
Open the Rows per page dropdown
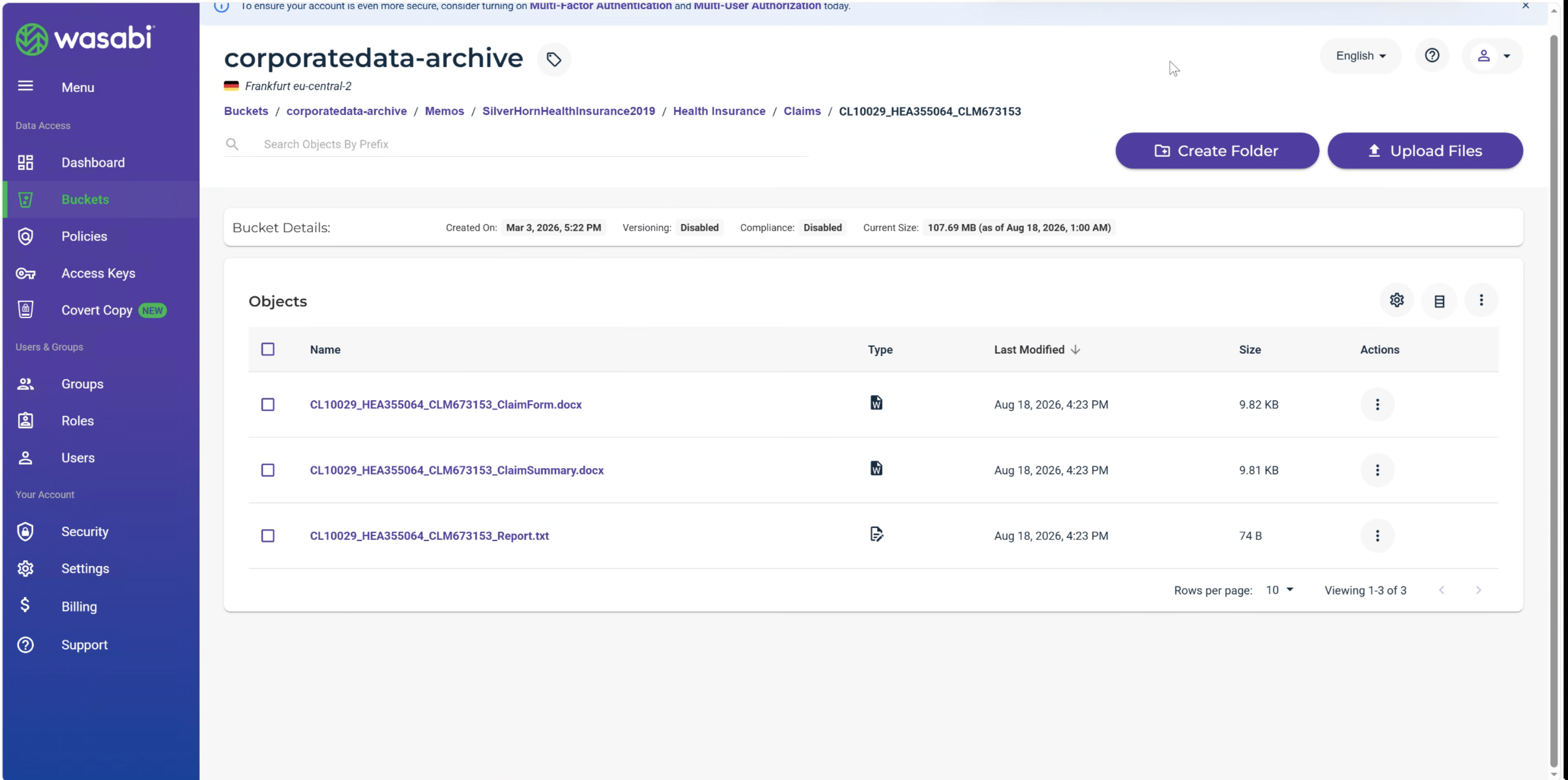tap(1279, 590)
